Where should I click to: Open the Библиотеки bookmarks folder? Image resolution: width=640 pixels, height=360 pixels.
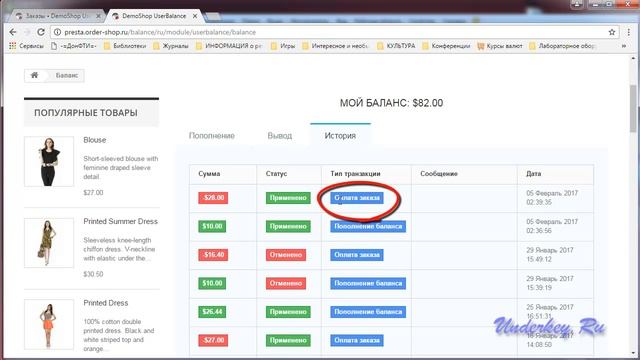125,46
